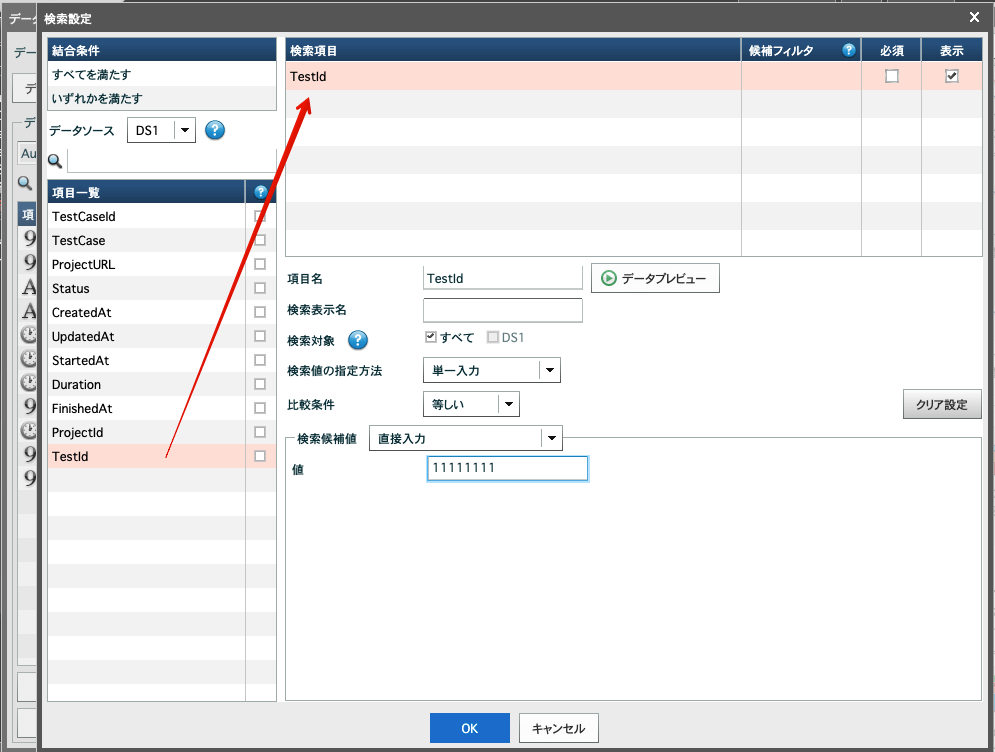Click the 表示 column header
The width and height of the screenshot is (995, 752).
(x=952, y=50)
